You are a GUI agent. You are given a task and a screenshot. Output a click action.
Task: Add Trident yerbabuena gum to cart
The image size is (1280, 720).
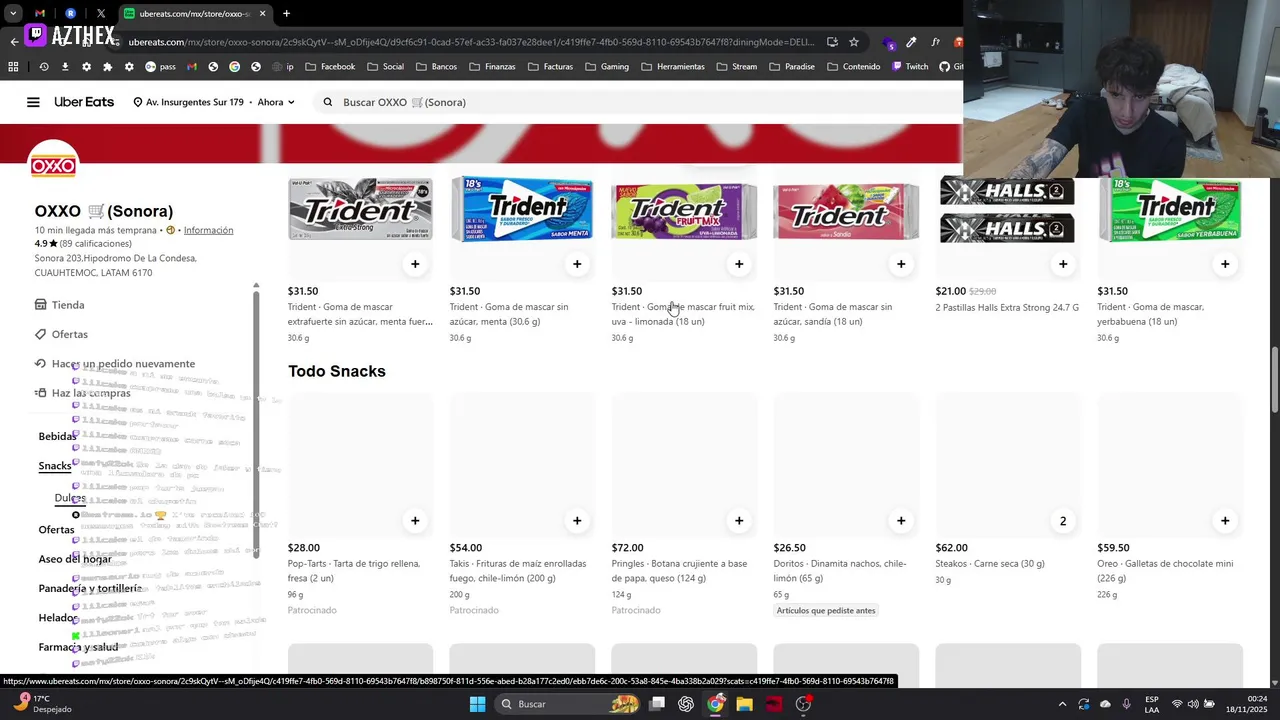(1225, 264)
